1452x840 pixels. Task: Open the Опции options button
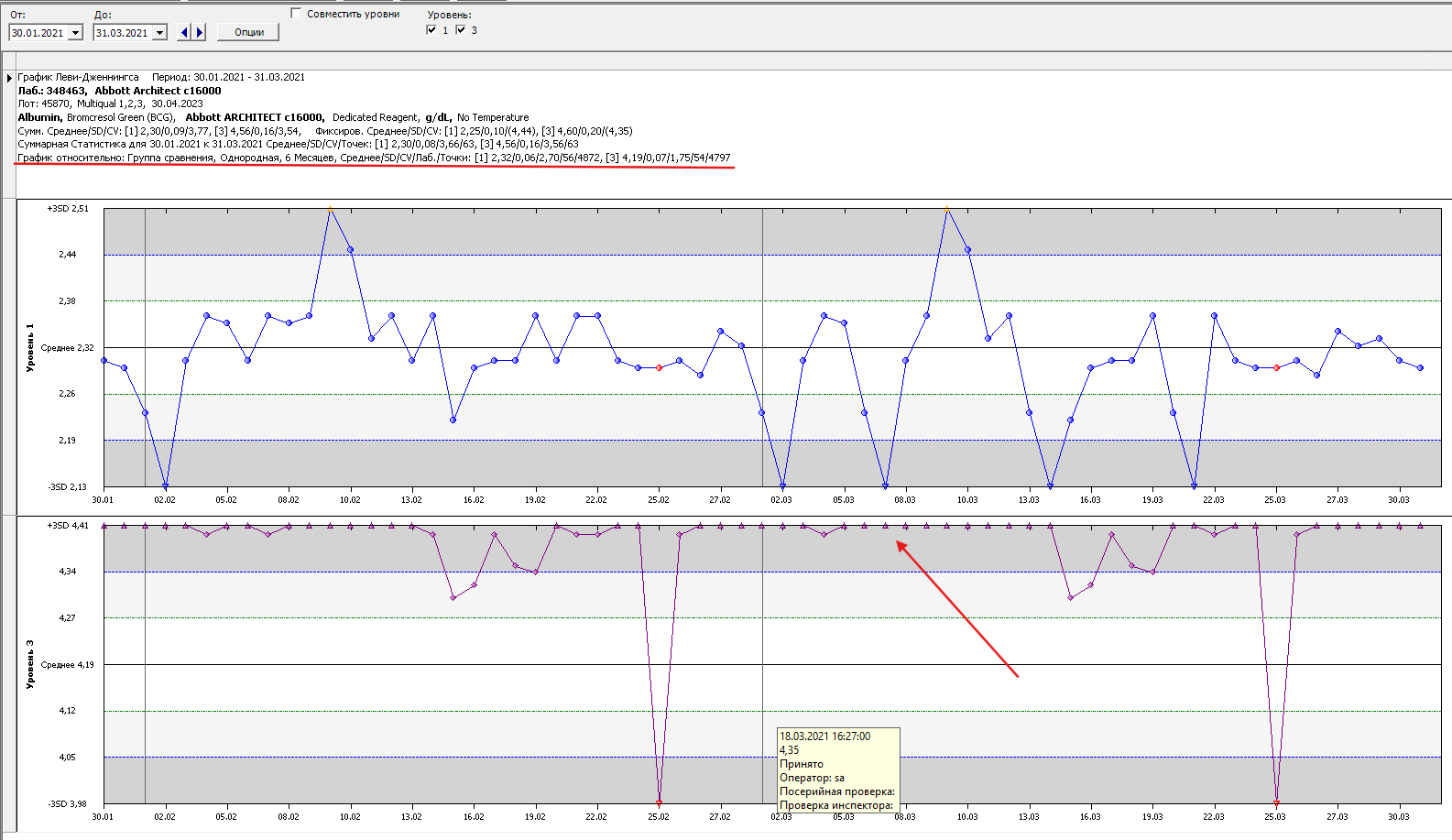pyautogui.click(x=249, y=32)
